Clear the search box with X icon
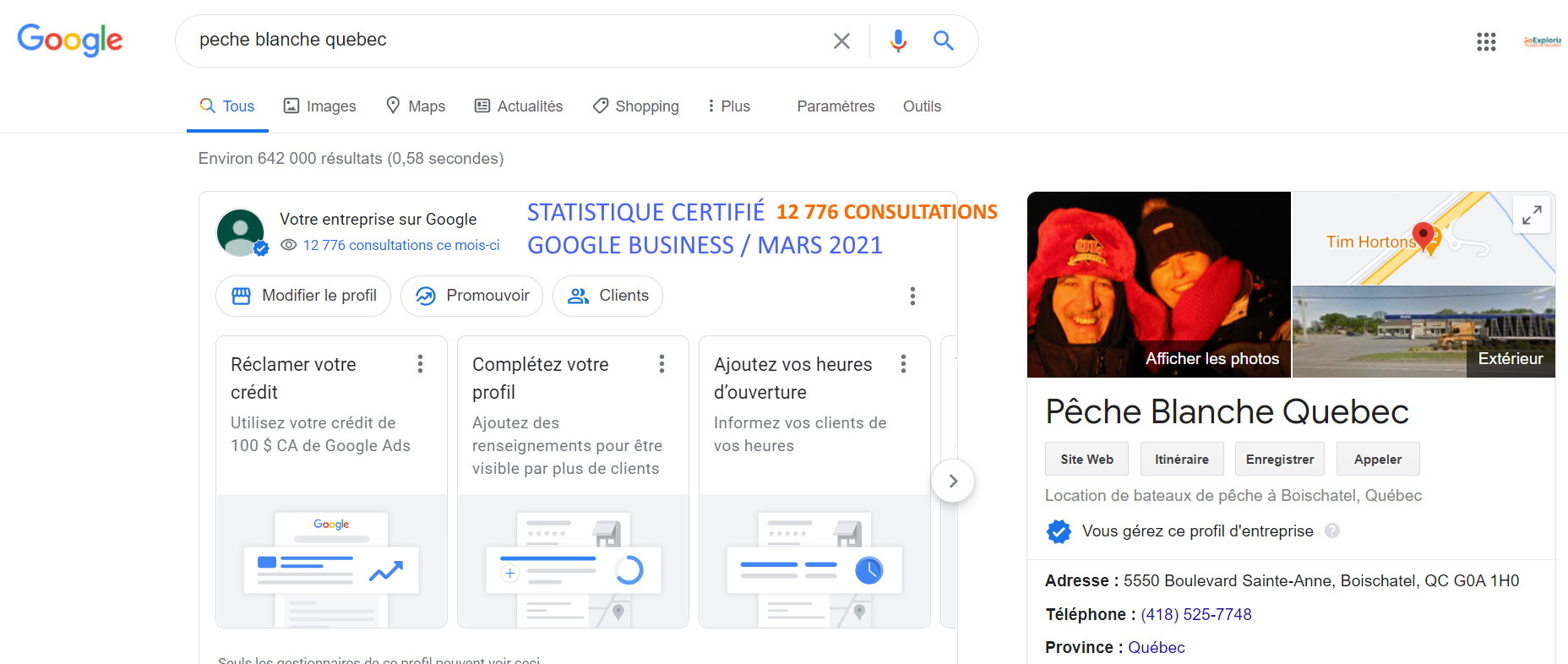The height and width of the screenshot is (664, 1568). tap(841, 41)
